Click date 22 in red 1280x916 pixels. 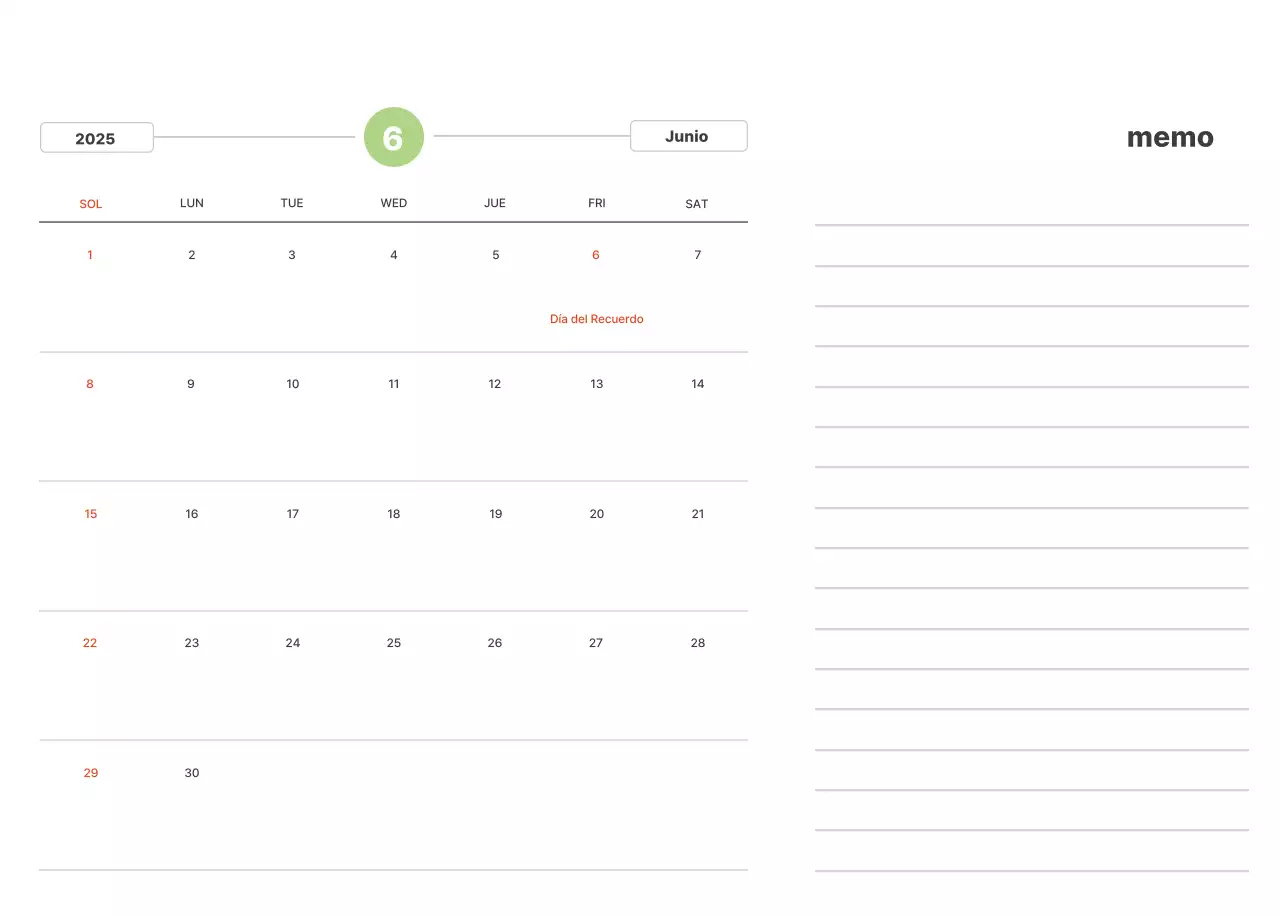[x=90, y=643]
